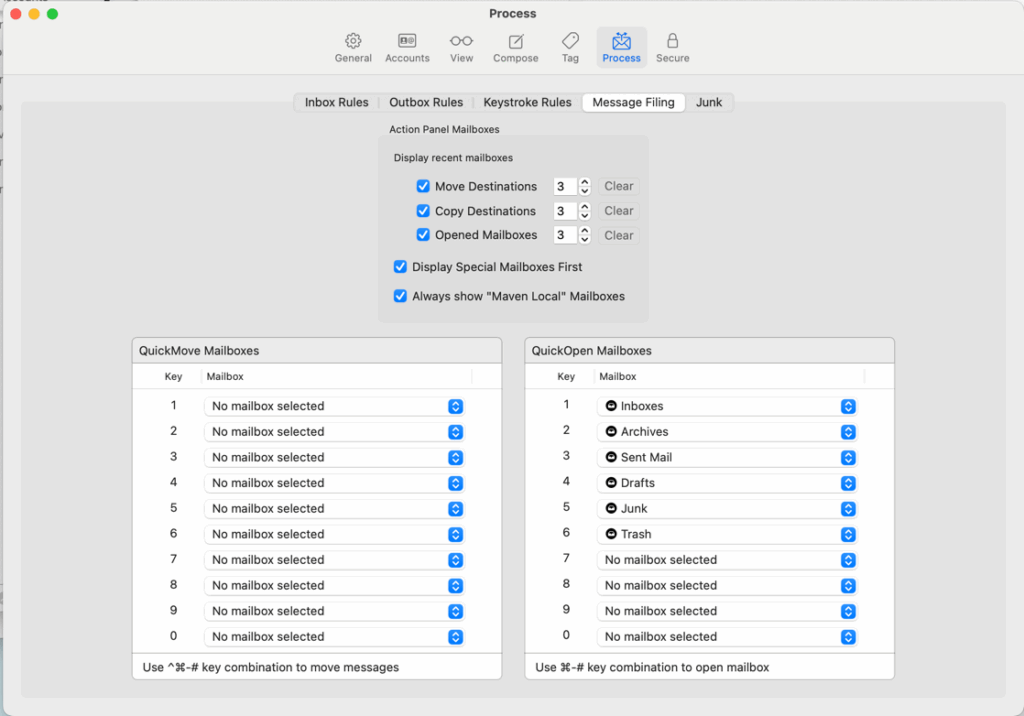The height and width of the screenshot is (716, 1024).
Task: Select the Process preferences pane
Action: pyautogui.click(x=621, y=48)
